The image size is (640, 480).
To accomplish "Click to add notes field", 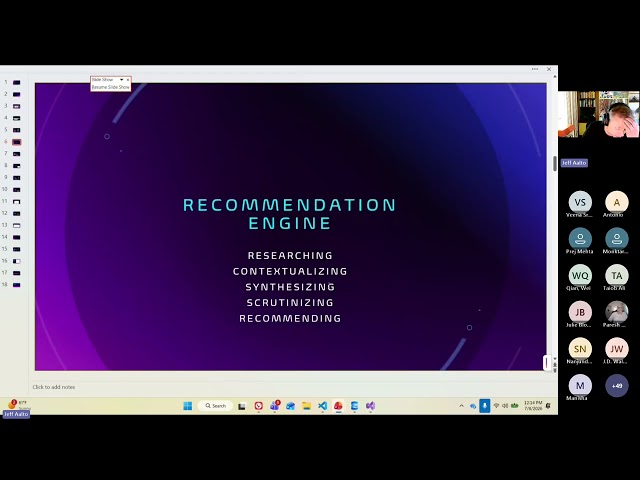I will click(x=54, y=387).
